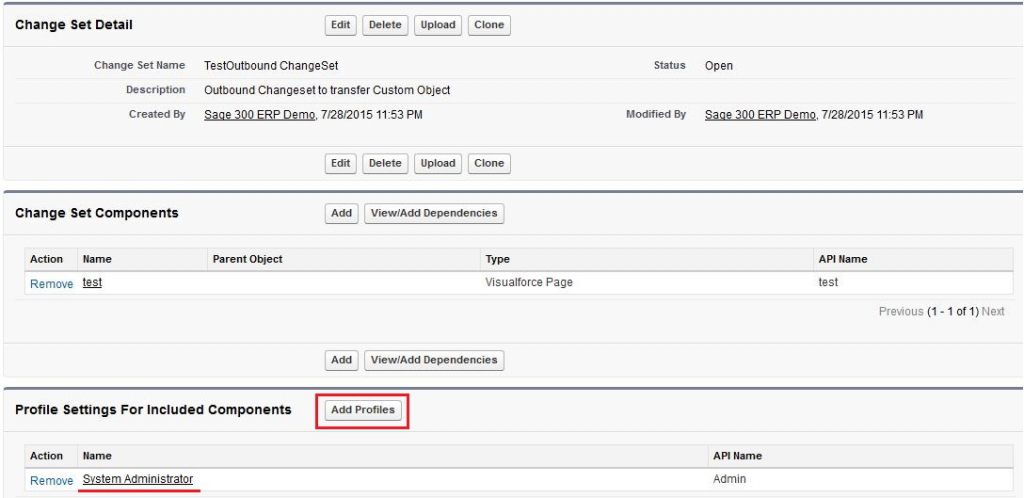Click the TestOutbound ChangeSet name value
The image size is (1024, 498).
click(271, 66)
